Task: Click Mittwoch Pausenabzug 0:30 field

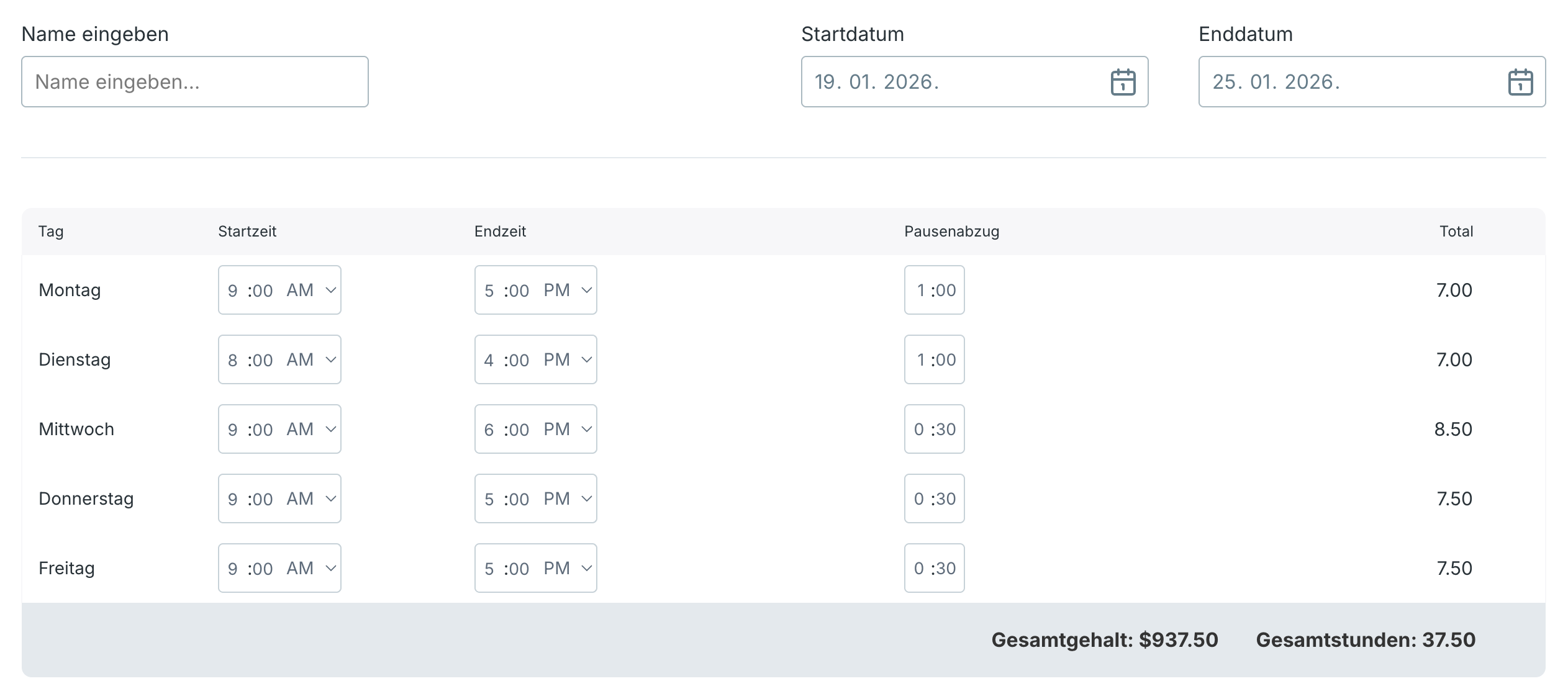Action: (934, 429)
